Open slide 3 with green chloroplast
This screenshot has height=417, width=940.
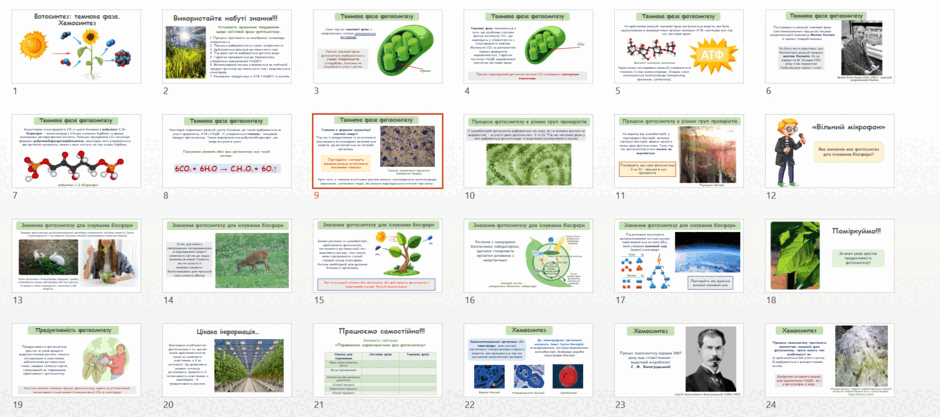(x=378, y=46)
